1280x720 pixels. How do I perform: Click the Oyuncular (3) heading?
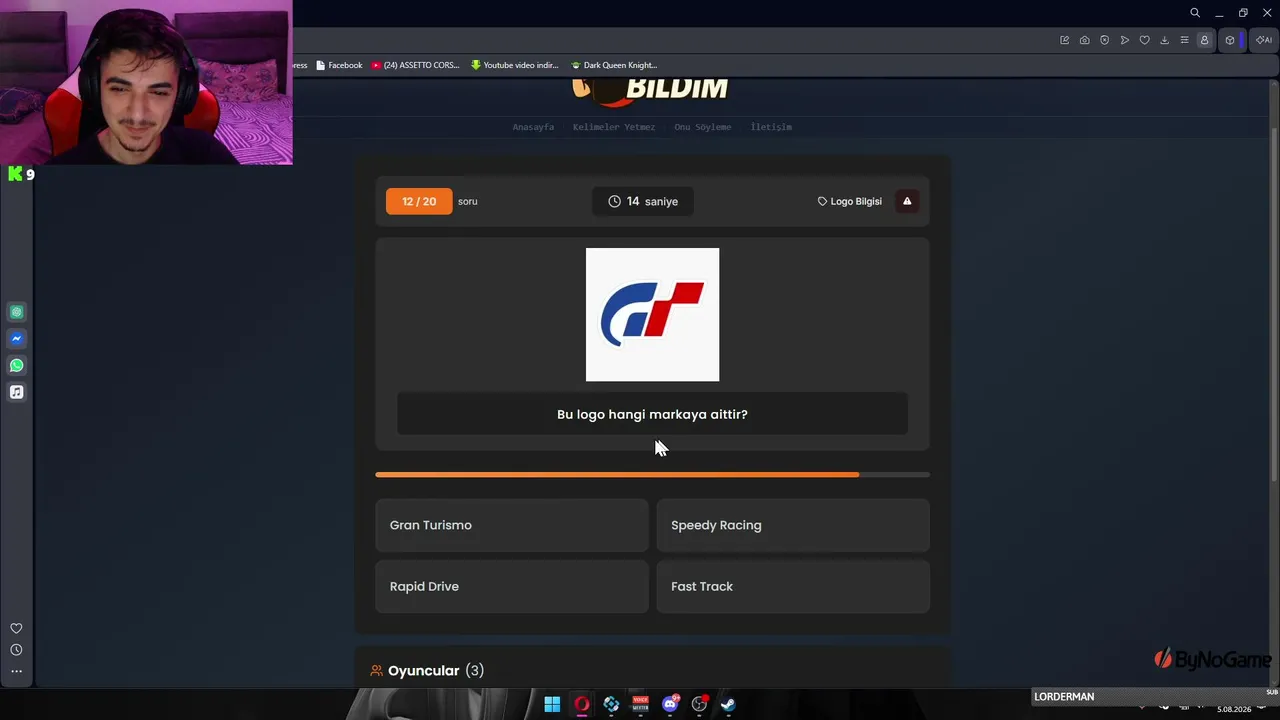click(x=427, y=671)
